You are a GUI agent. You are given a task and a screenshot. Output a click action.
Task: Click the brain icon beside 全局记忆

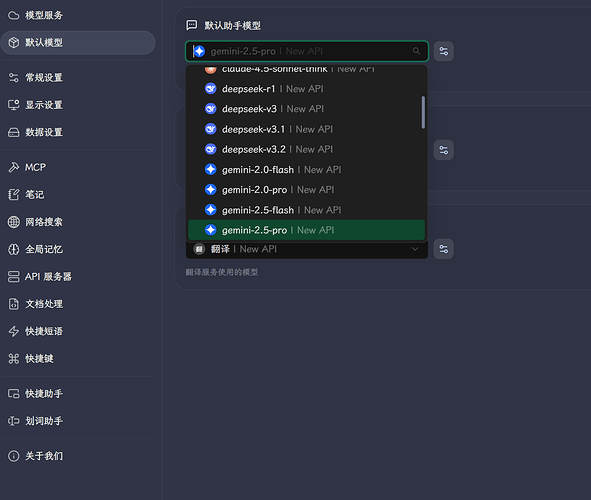[14, 249]
